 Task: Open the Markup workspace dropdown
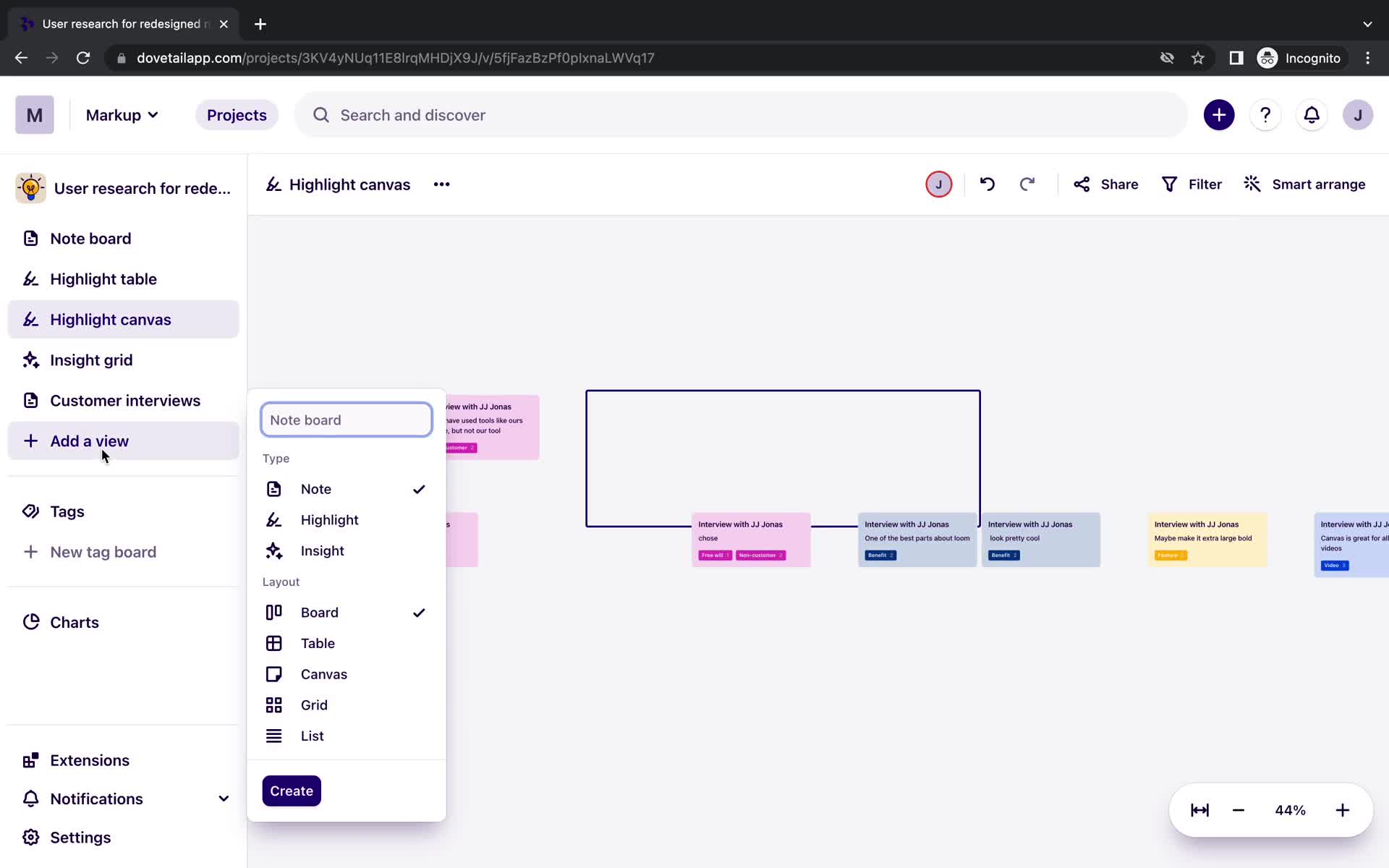(x=122, y=115)
